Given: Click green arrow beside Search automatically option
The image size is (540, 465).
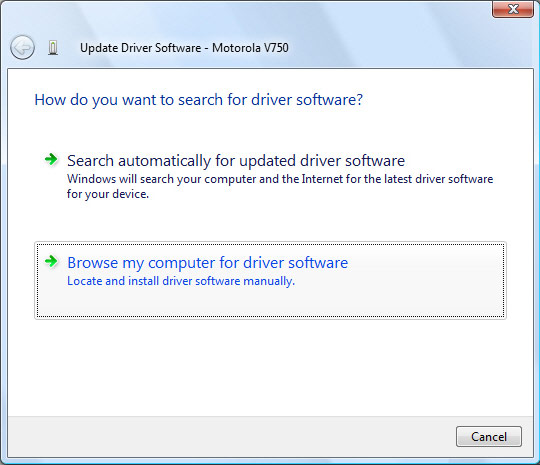Looking at the screenshot, I should tap(51, 159).
